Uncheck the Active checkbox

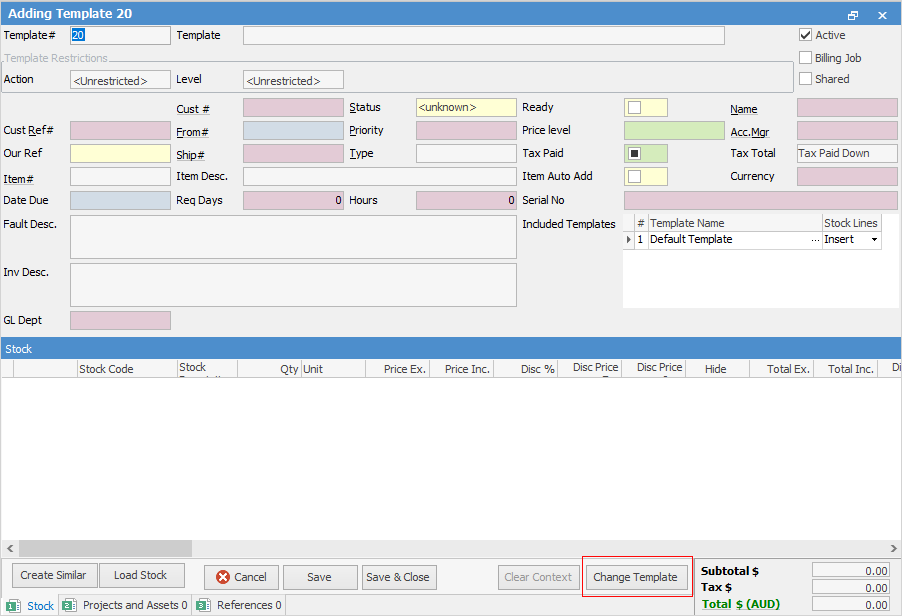click(806, 35)
